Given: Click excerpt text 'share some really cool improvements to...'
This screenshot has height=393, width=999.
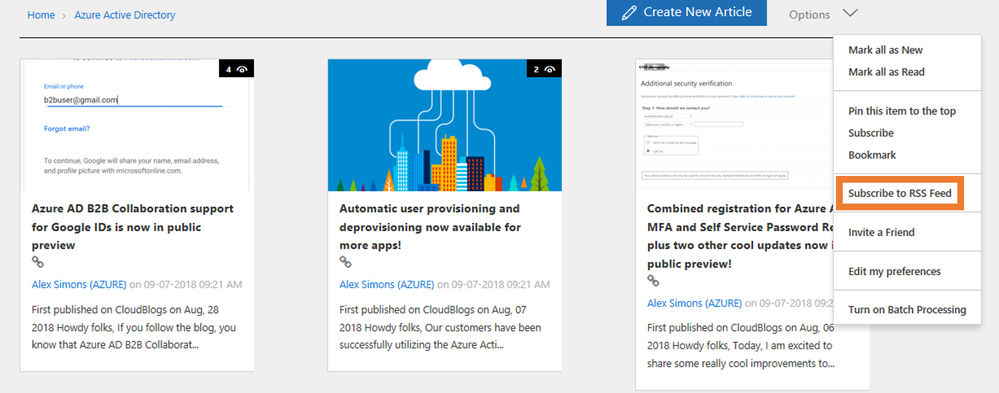Looking at the screenshot, I should [741, 364].
